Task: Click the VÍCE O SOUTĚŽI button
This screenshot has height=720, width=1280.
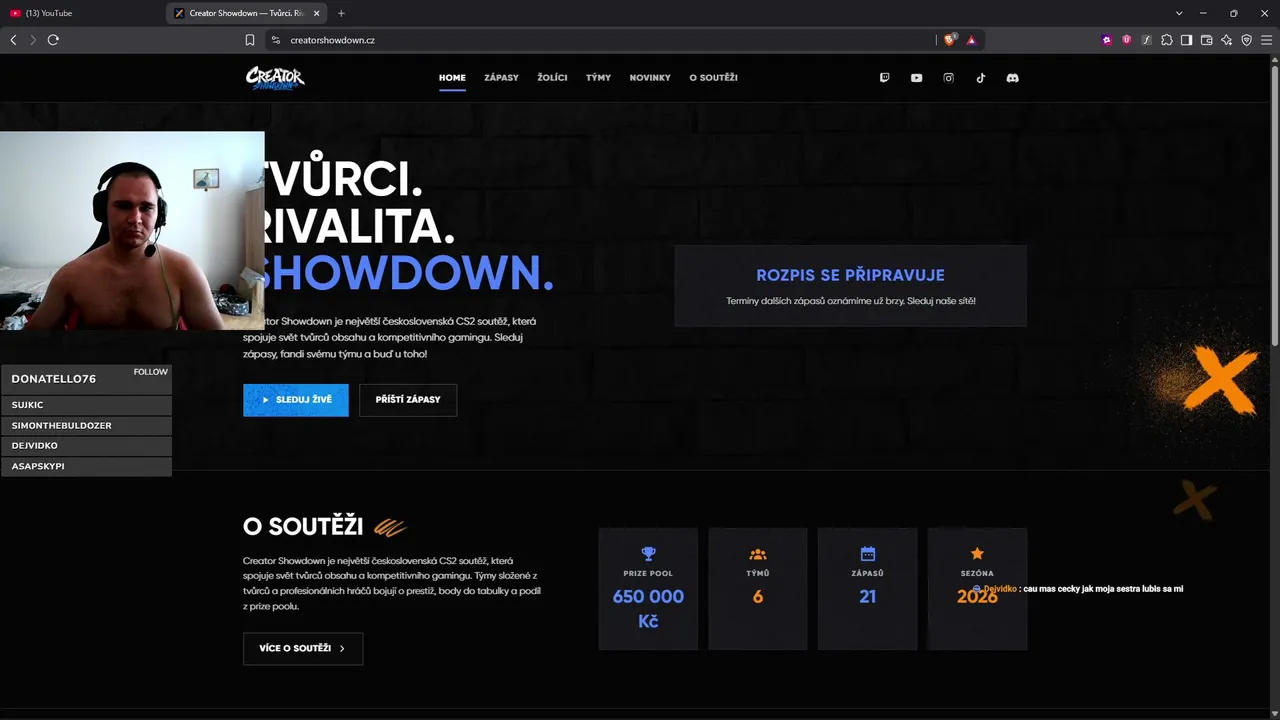Action: 303,648
